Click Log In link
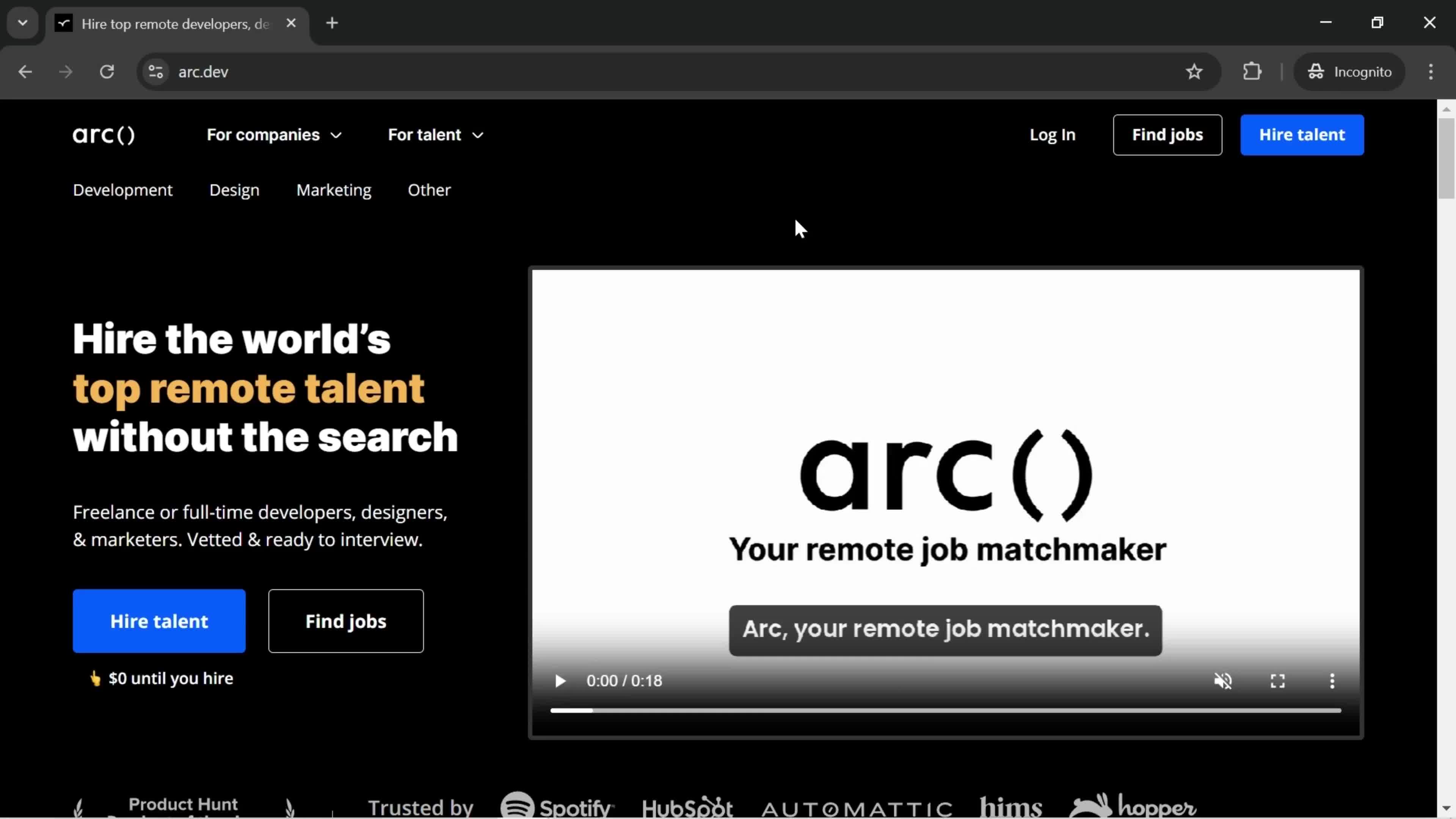Screen dimensions: 1456x819 click(x=1053, y=135)
